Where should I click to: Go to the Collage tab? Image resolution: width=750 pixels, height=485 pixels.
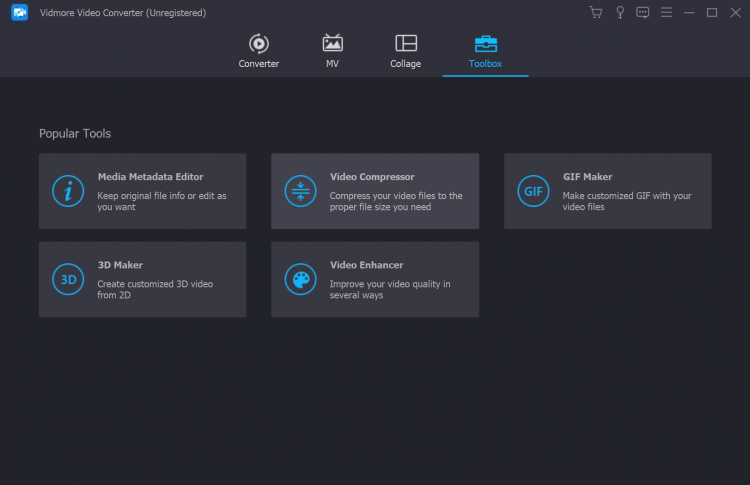point(405,51)
